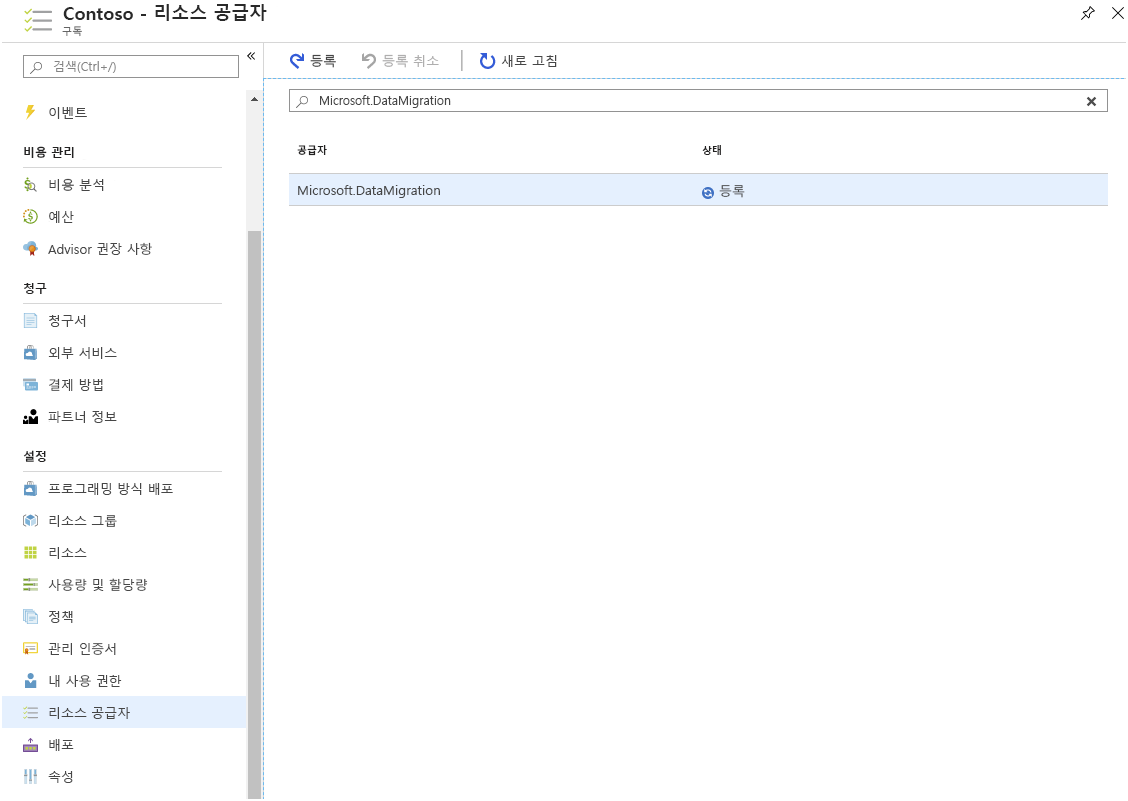The image size is (1128, 801).
Task: Open 정책 menu item
Action: [x=61, y=617]
